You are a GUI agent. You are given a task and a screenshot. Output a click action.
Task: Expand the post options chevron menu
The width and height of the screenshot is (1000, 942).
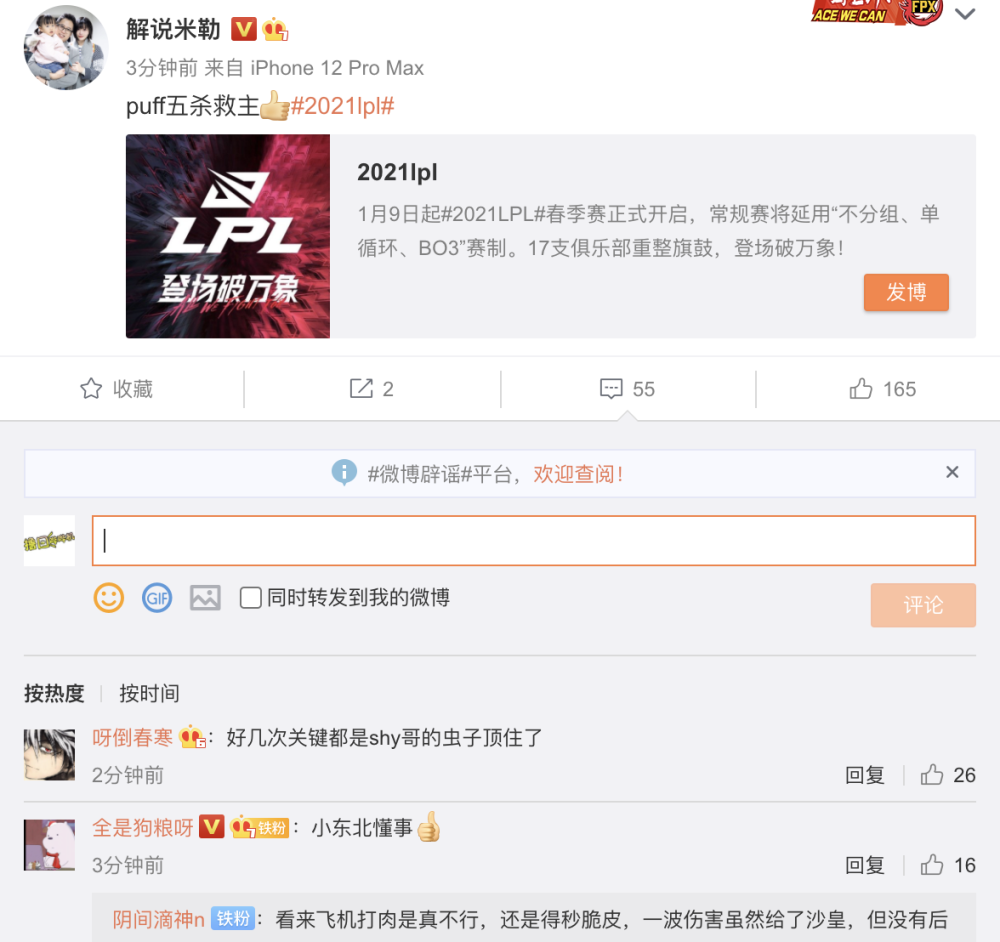click(x=965, y=14)
